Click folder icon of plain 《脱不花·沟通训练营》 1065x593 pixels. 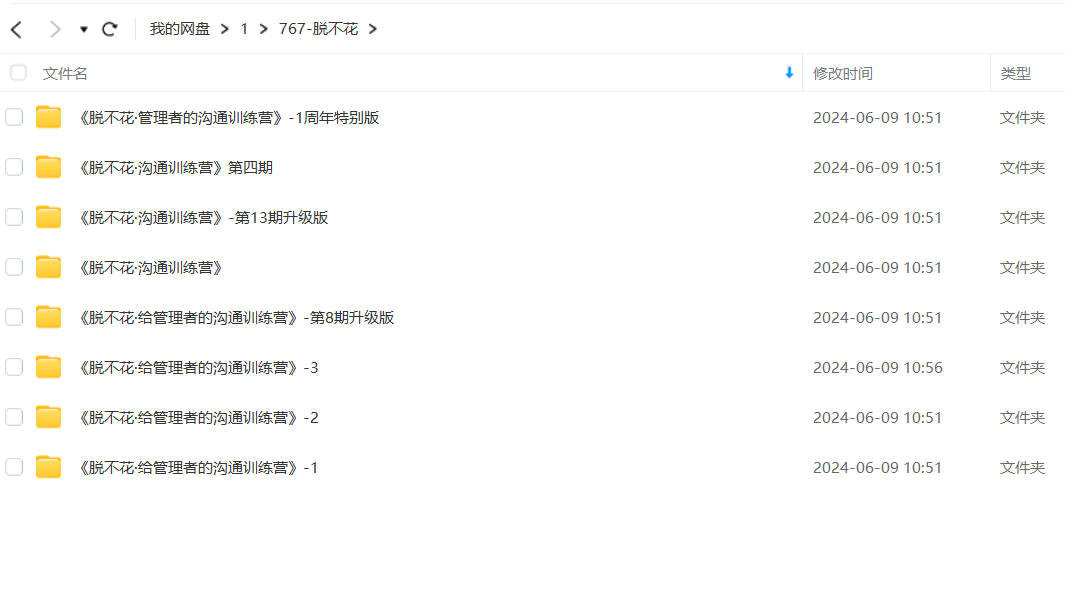48,267
